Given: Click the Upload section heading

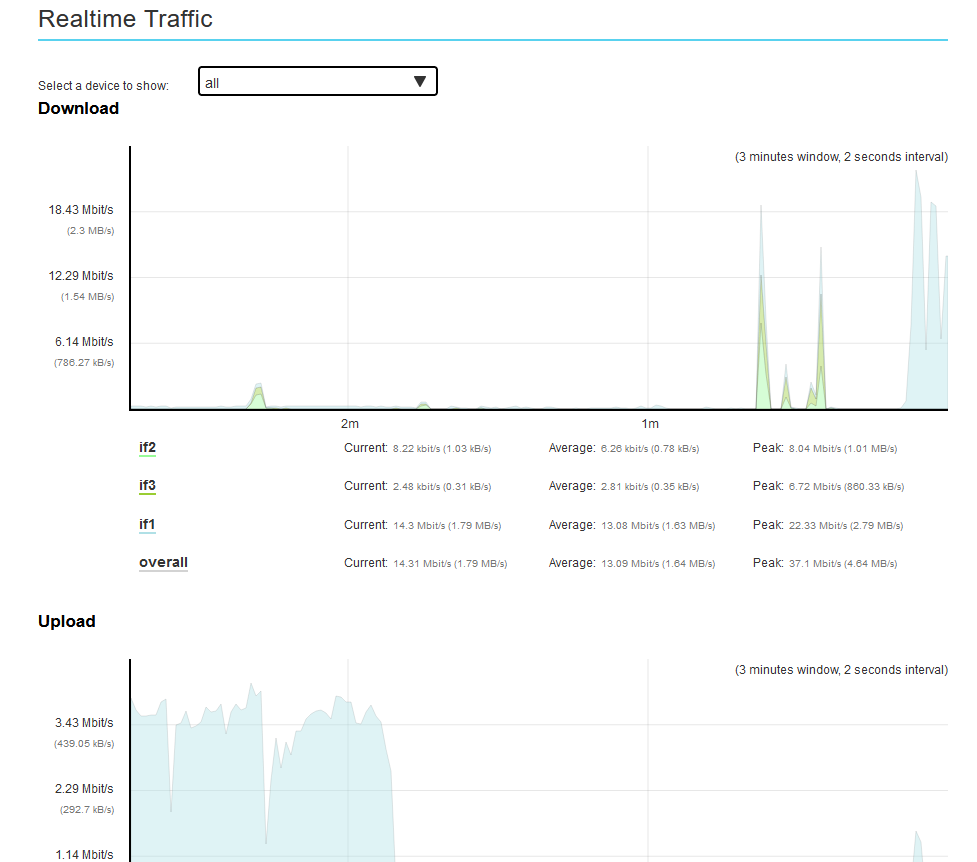Looking at the screenshot, I should point(67,621).
